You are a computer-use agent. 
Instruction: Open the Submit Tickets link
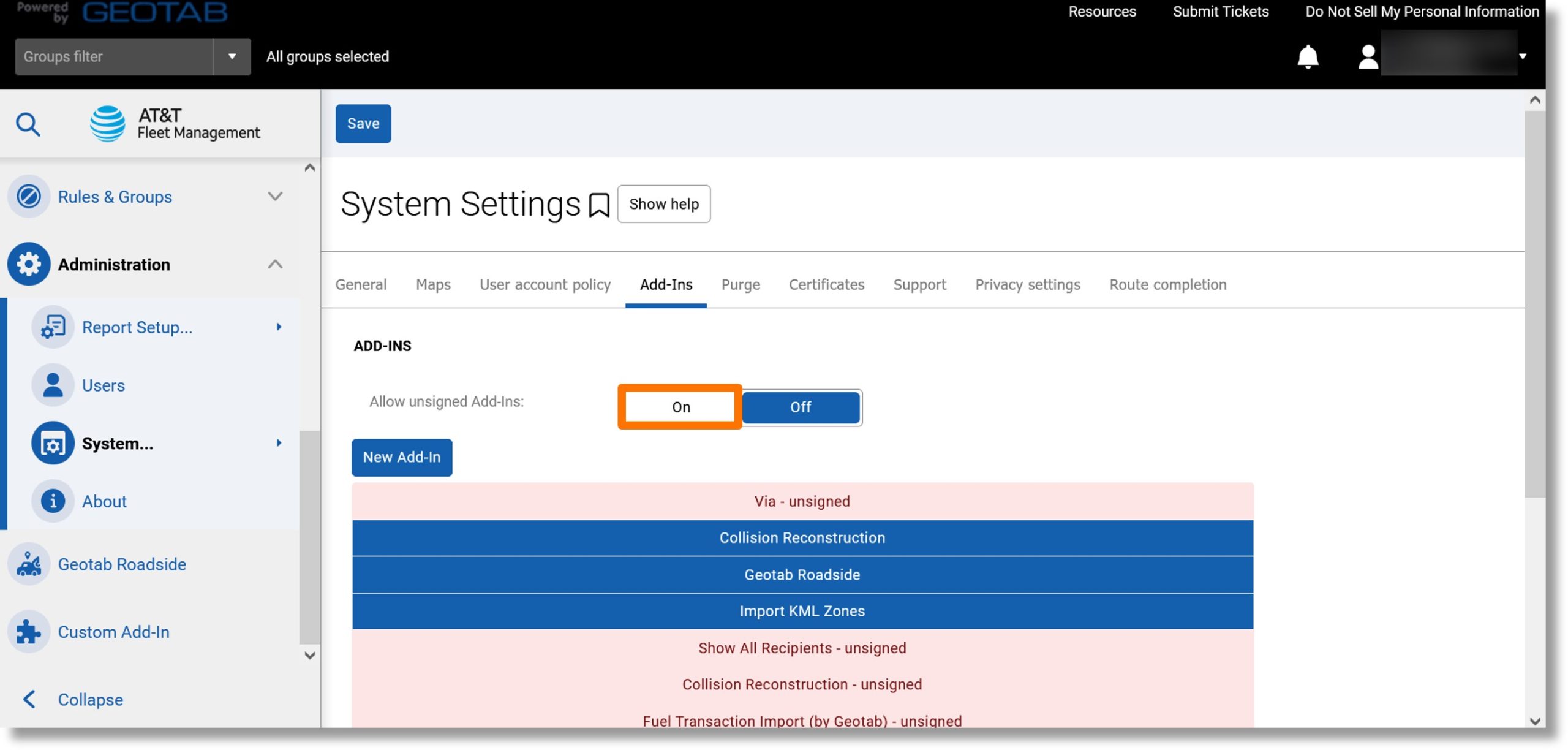coord(1221,12)
